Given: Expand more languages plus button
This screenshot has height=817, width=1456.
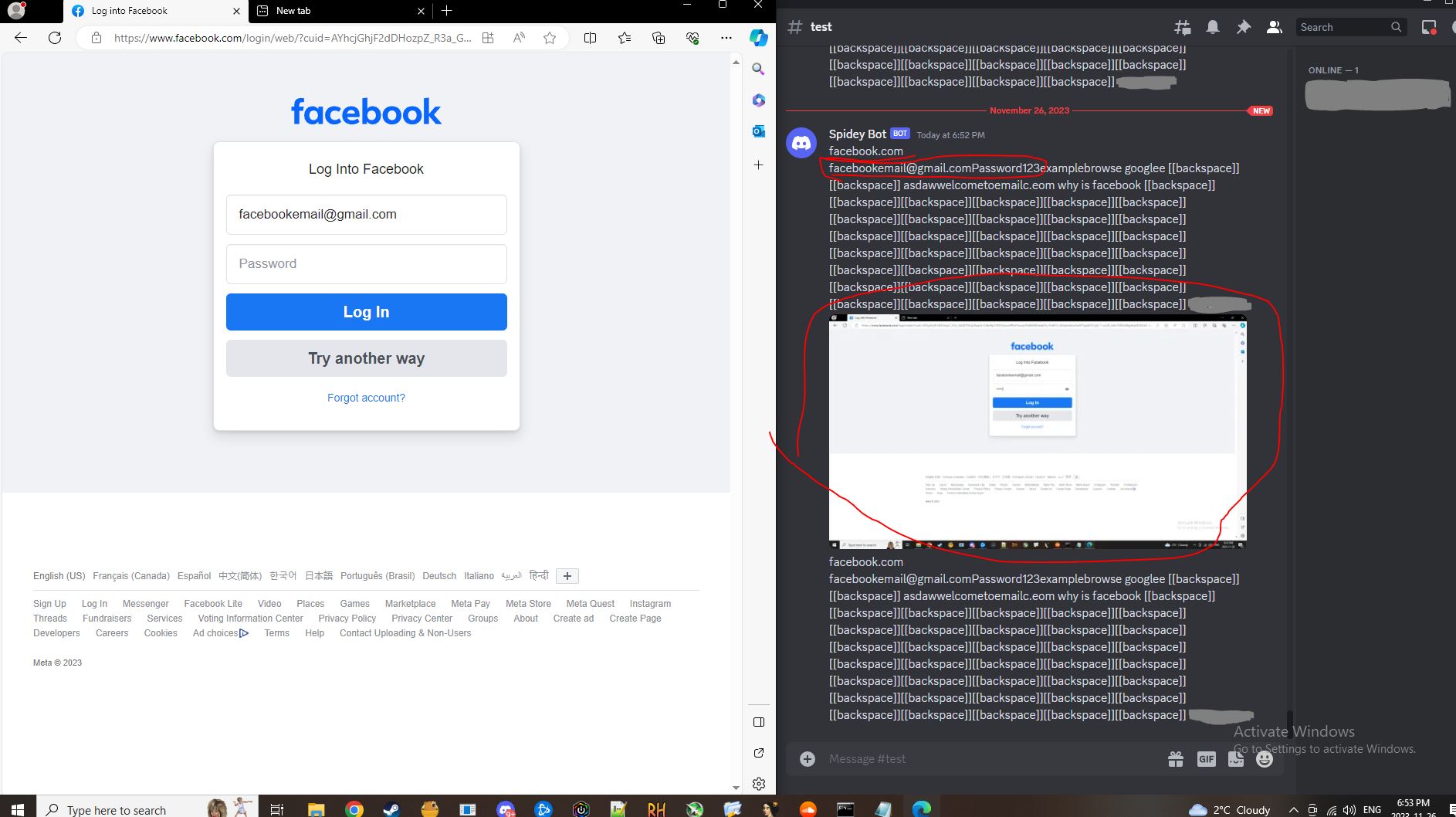Looking at the screenshot, I should tap(567, 576).
